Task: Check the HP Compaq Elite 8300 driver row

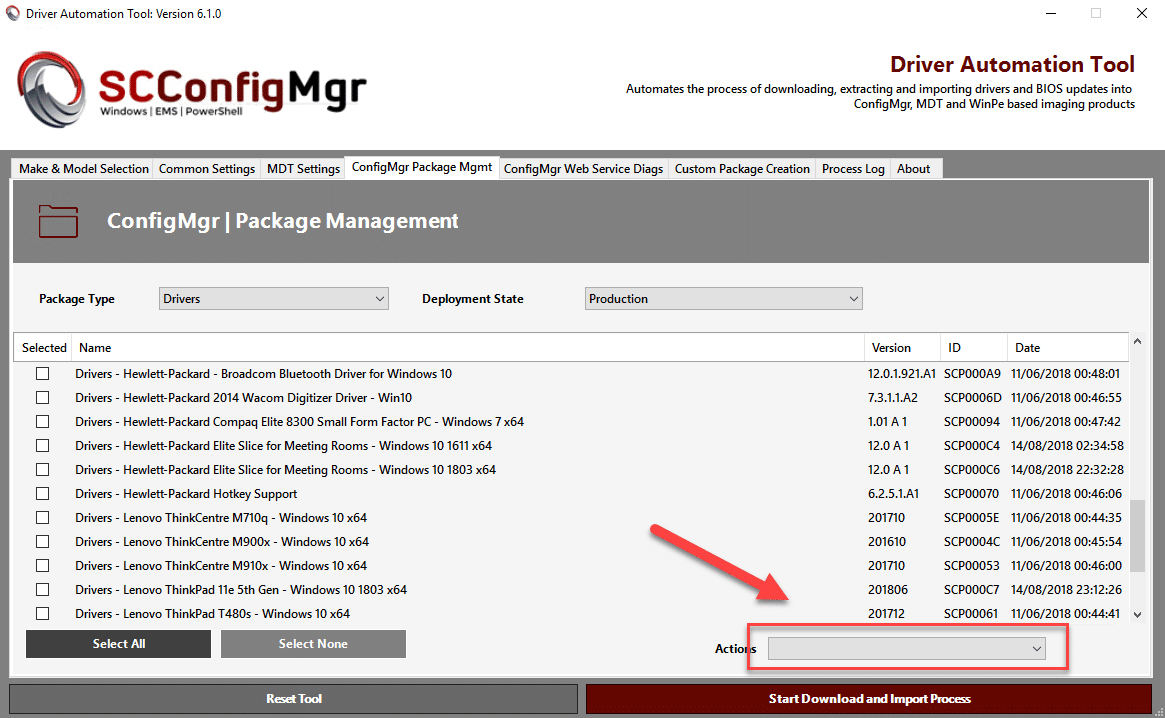Action: [x=42, y=421]
